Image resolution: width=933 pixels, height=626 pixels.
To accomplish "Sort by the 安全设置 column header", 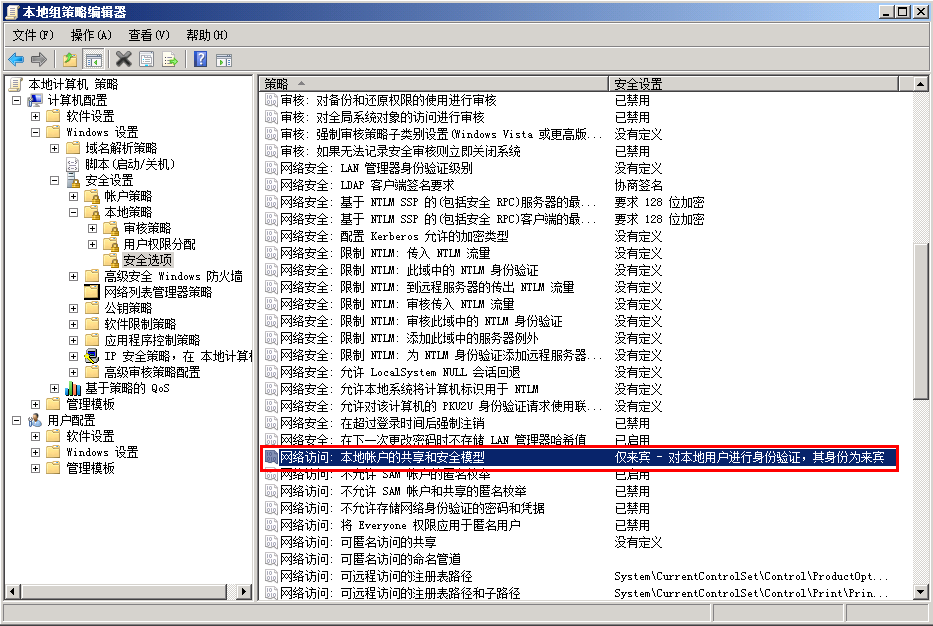I will (753, 83).
